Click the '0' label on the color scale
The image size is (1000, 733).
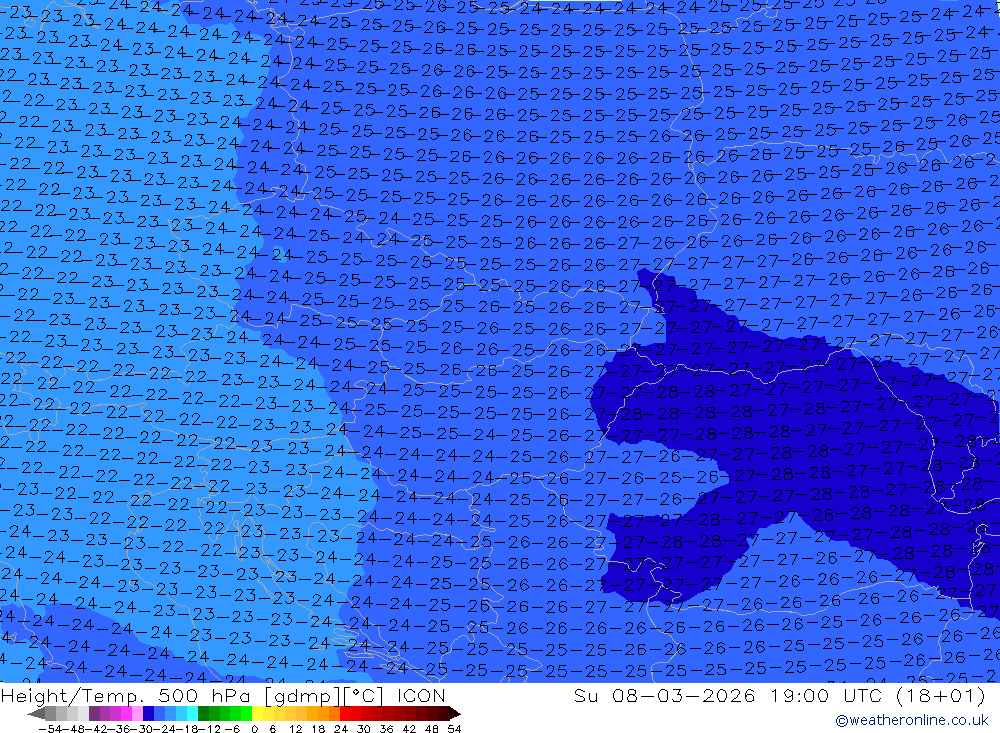pyautogui.click(x=254, y=729)
